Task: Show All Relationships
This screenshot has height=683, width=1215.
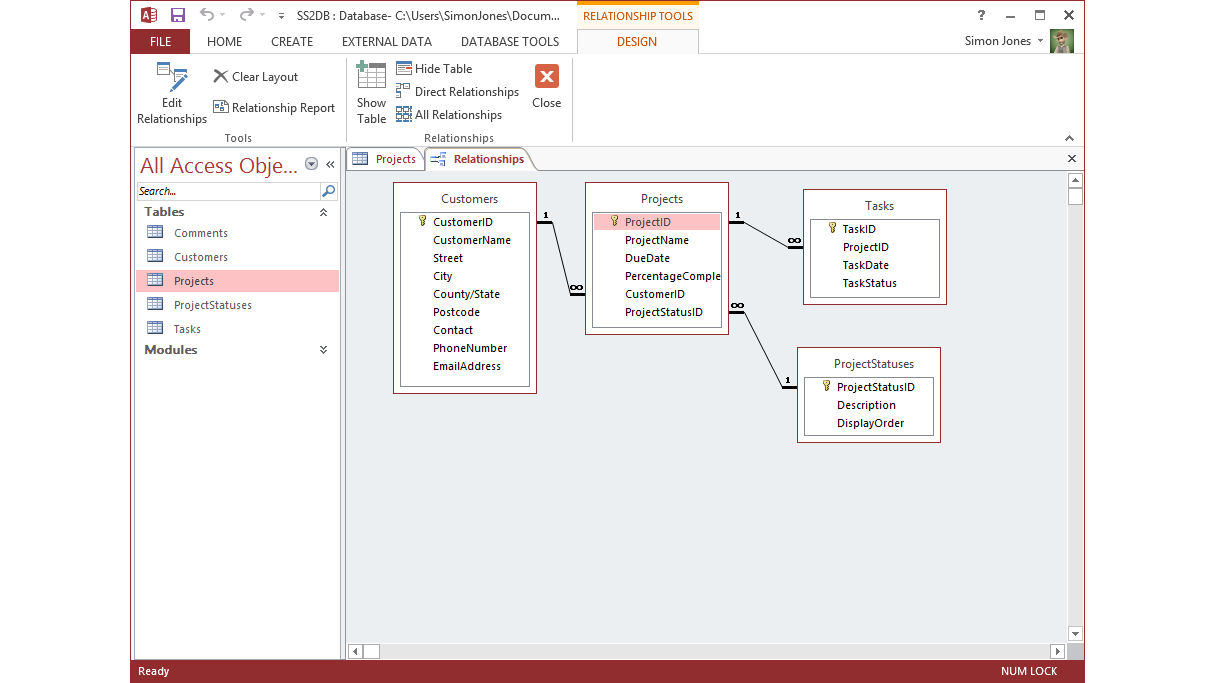Action: click(449, 114)
